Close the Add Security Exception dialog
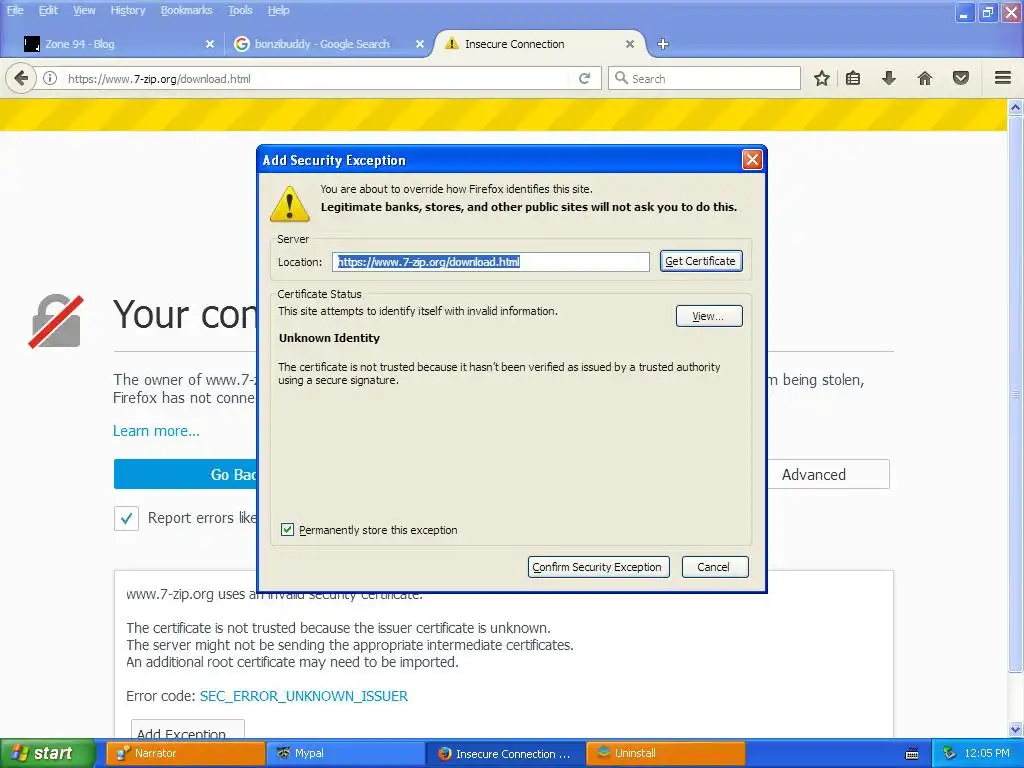Screen dimensions: 1024x768 click(752, 159)
